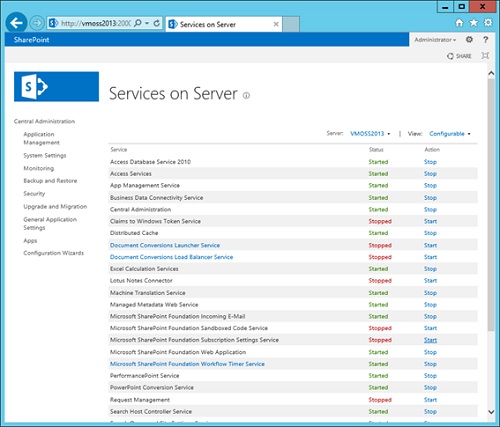Click the Stopped status of Request Management
Image resolution: width=500 pixels, height=427 pixels.
point(380,400)
